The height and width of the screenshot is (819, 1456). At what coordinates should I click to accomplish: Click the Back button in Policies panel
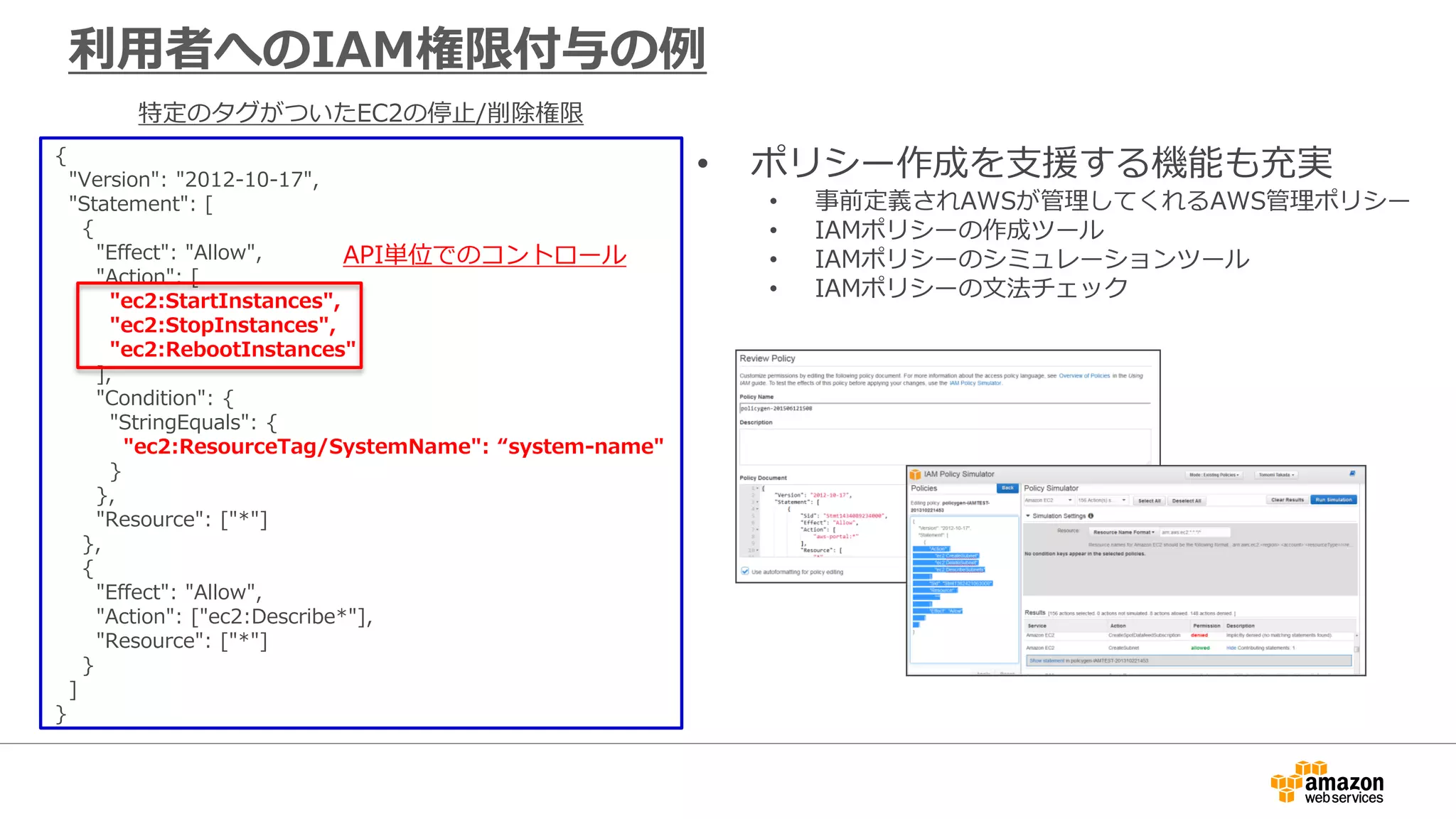(x=1007, y=488)
